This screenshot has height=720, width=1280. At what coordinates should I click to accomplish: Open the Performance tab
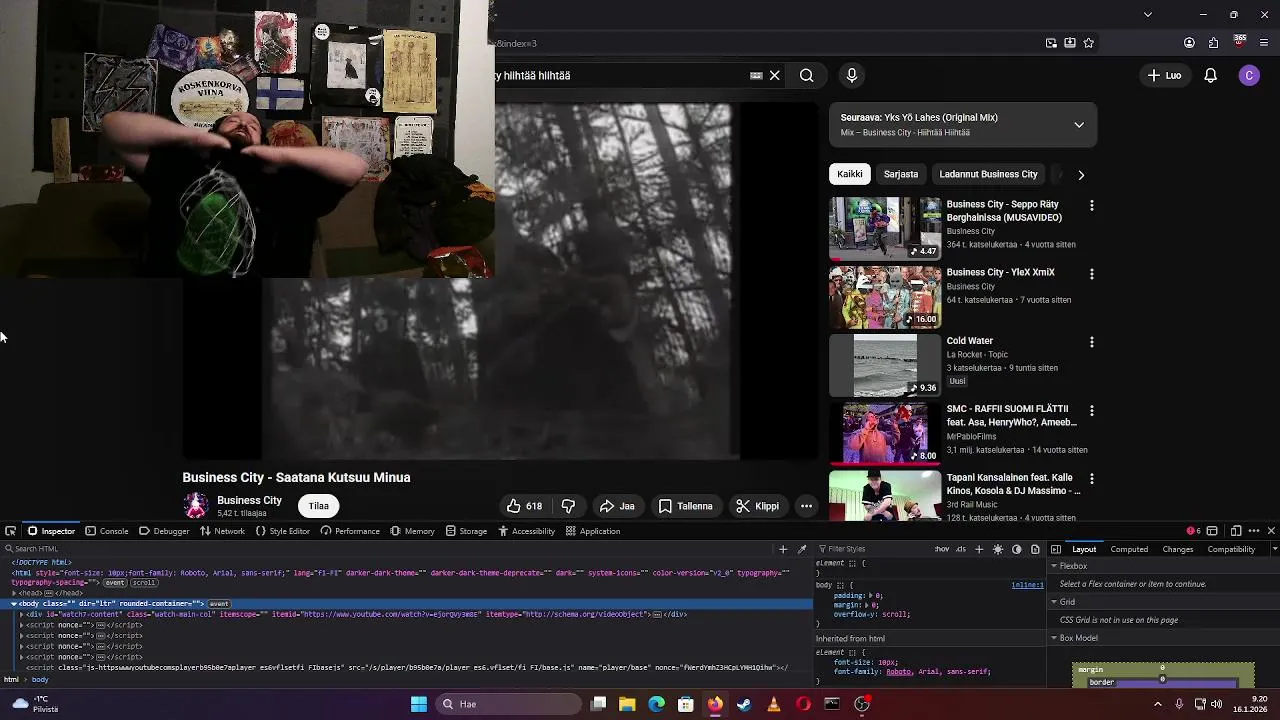coord(350,531)
